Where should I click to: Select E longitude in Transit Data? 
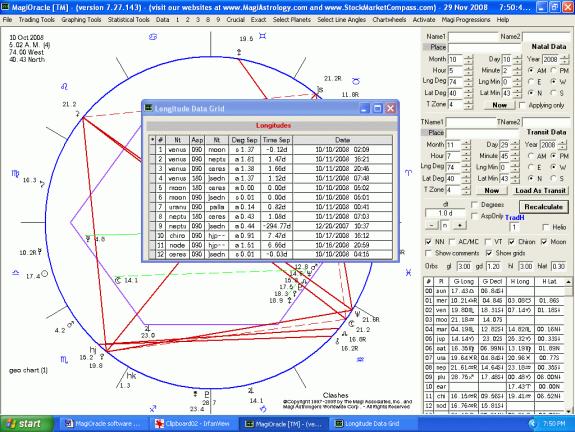coord(531,167)
